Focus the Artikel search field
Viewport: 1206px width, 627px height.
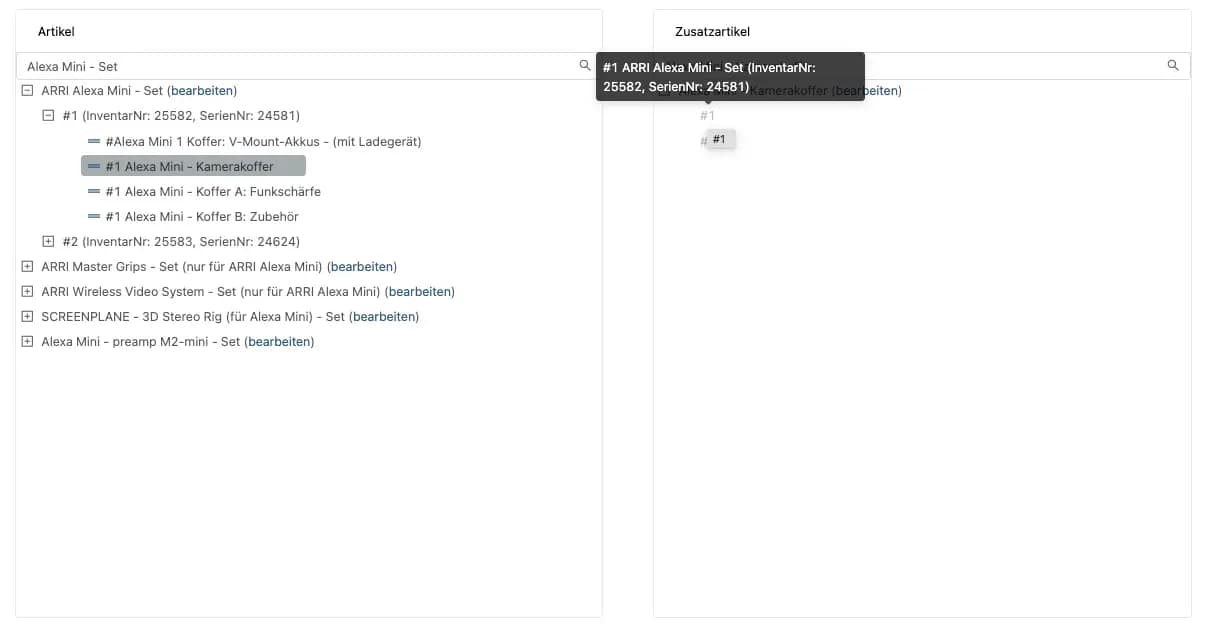coord(300,66)
